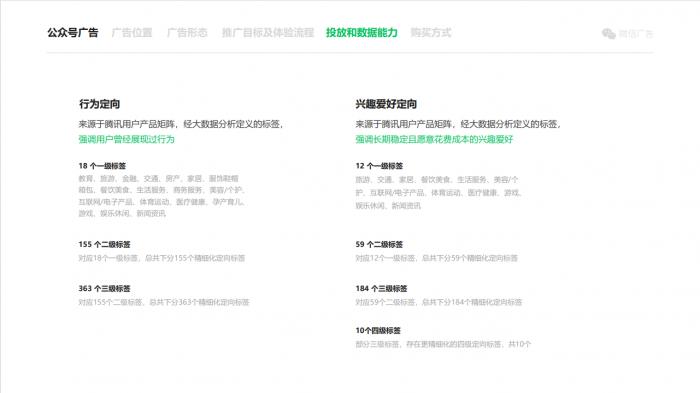Viewport: 700px width, 393px height.
Task: Click description 对应12个一级标签 under 59 label
Action: (437, 258)
